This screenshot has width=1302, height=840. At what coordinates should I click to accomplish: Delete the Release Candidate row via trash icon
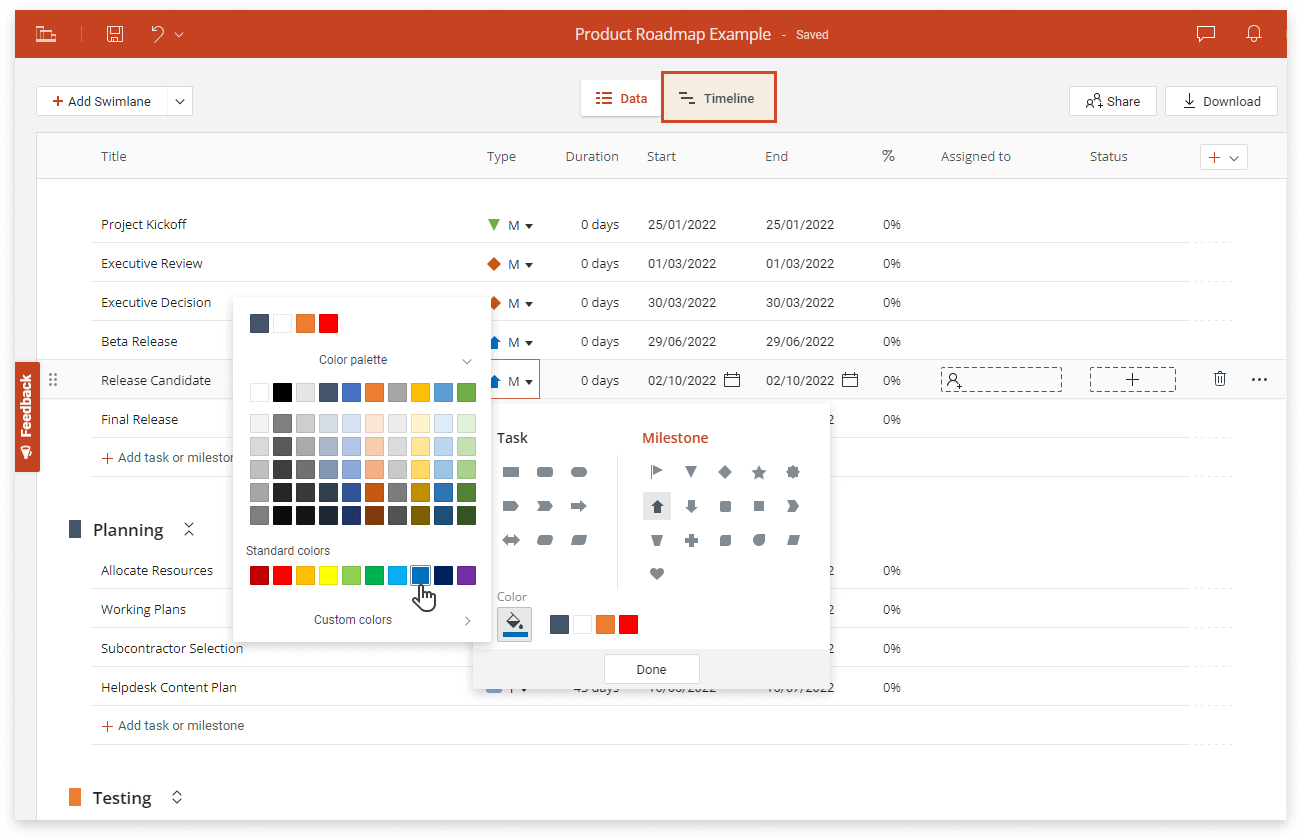[1219, 379]
